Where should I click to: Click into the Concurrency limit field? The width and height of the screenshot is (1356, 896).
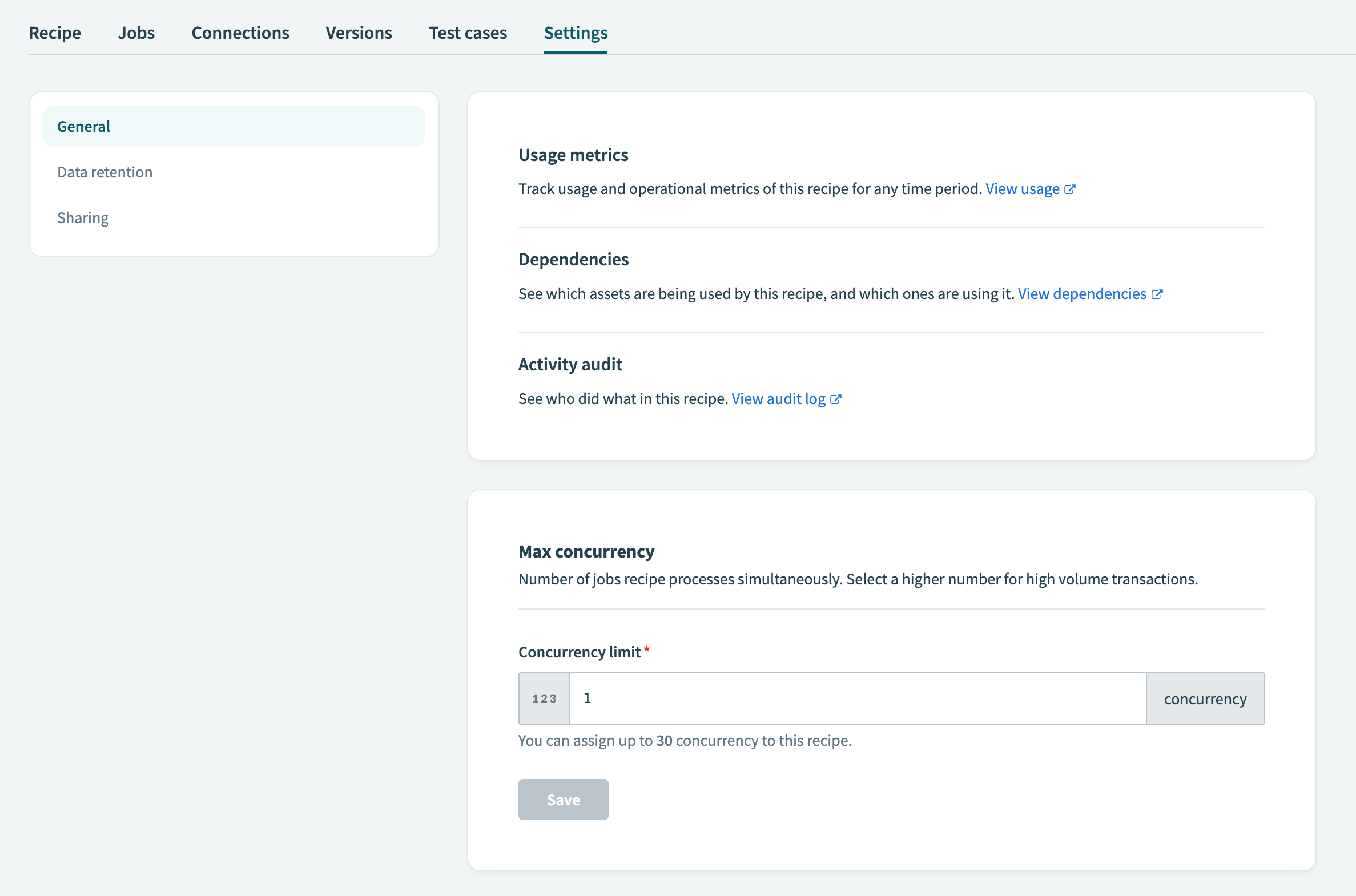857,699
